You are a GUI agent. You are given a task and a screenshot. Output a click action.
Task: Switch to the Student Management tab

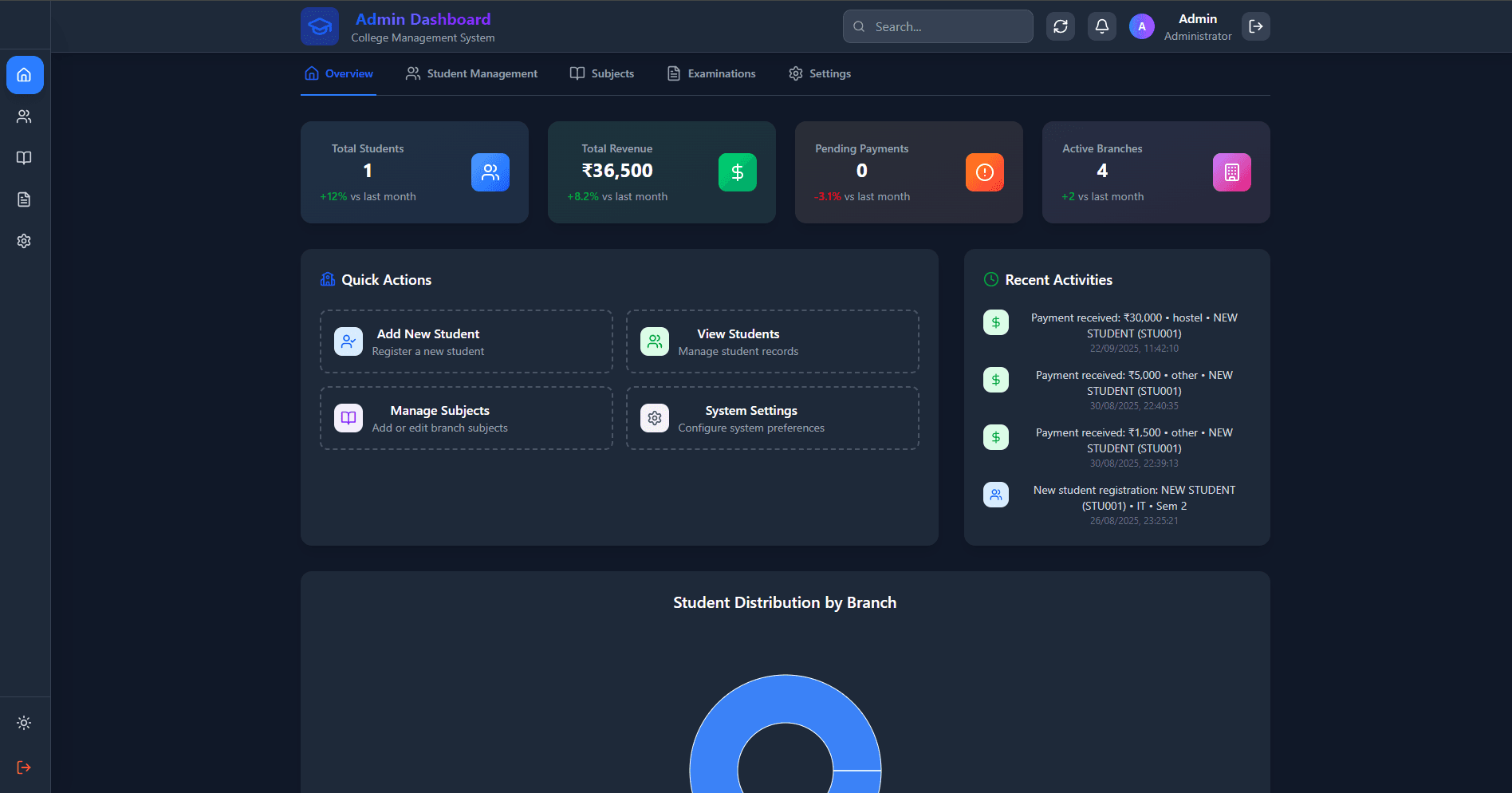[471, 73]
